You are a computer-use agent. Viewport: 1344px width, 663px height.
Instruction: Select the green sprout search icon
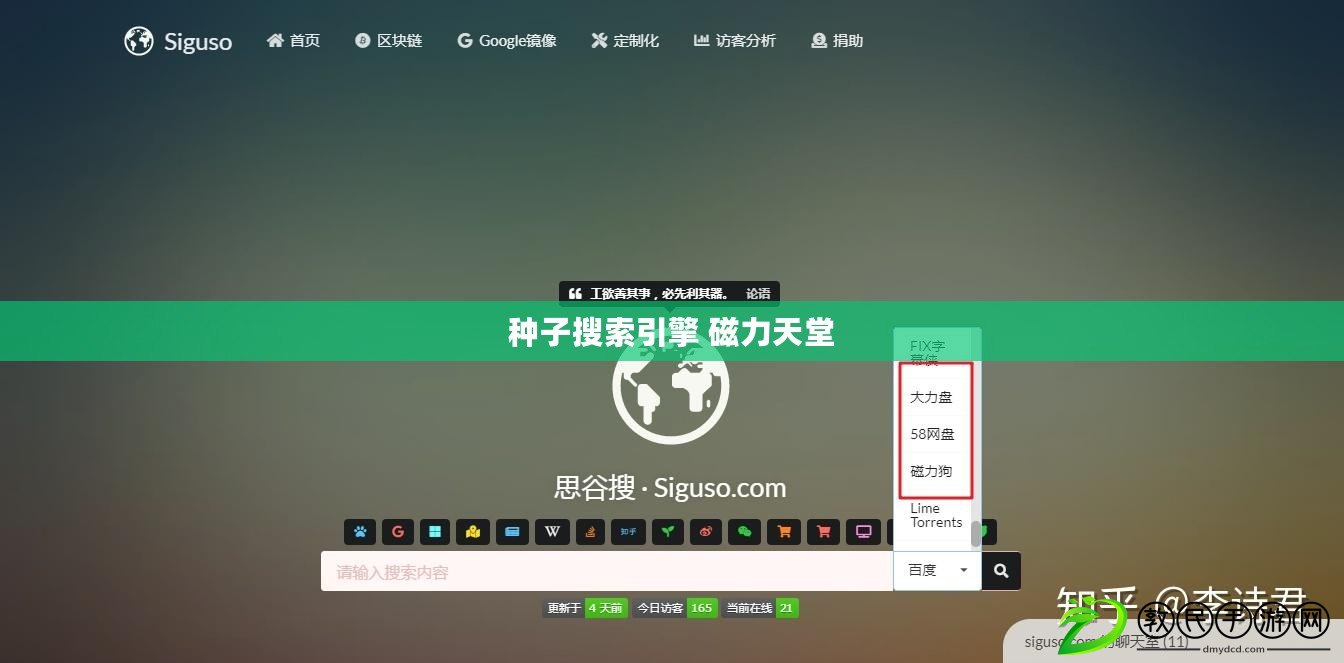668,532
